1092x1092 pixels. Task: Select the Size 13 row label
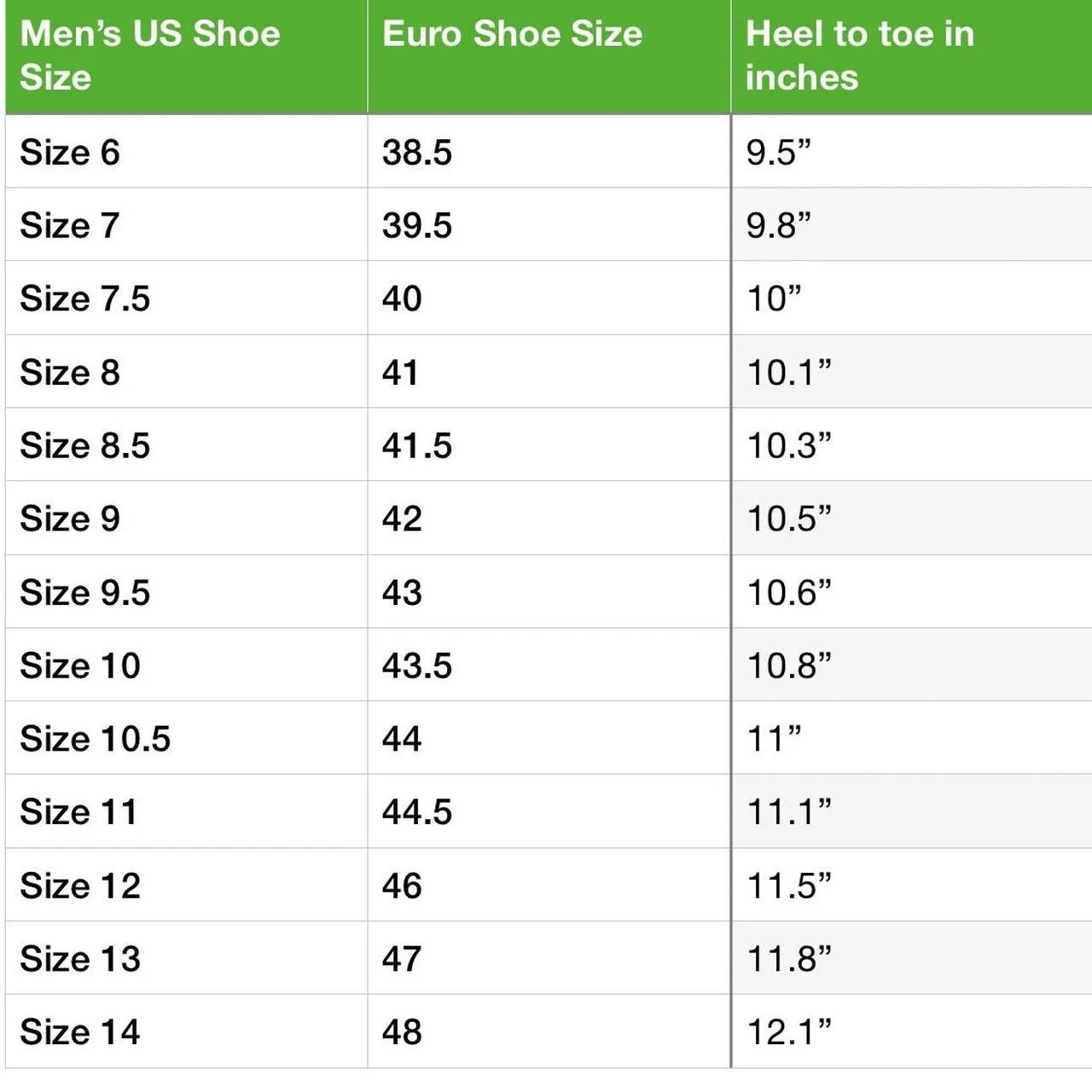(x=186, y=959)
